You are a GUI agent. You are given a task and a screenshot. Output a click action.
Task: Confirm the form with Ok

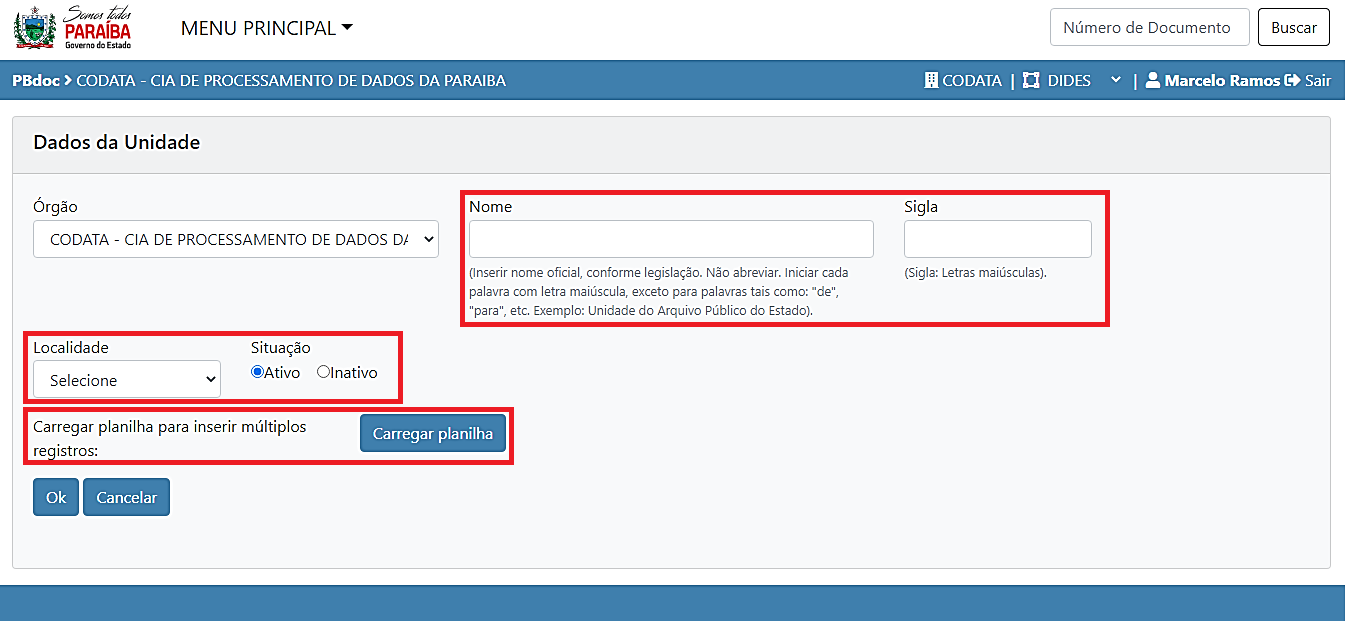pyautogui.click(x=56, y=497)
